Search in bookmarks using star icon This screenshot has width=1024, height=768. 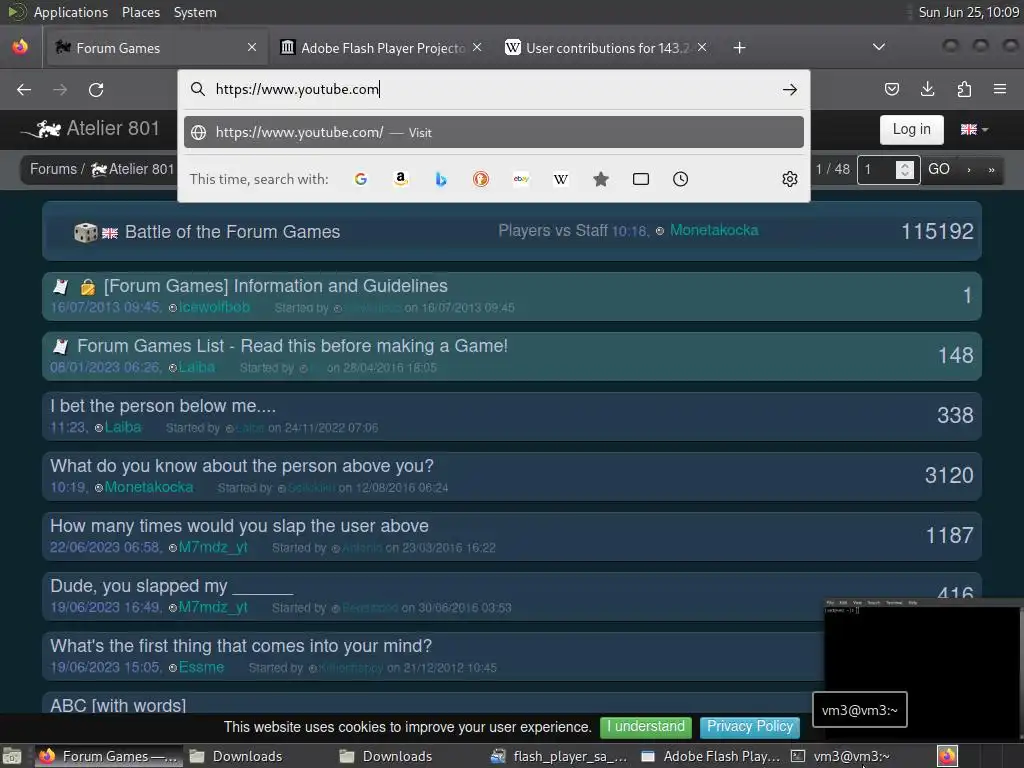click(601, 179)
